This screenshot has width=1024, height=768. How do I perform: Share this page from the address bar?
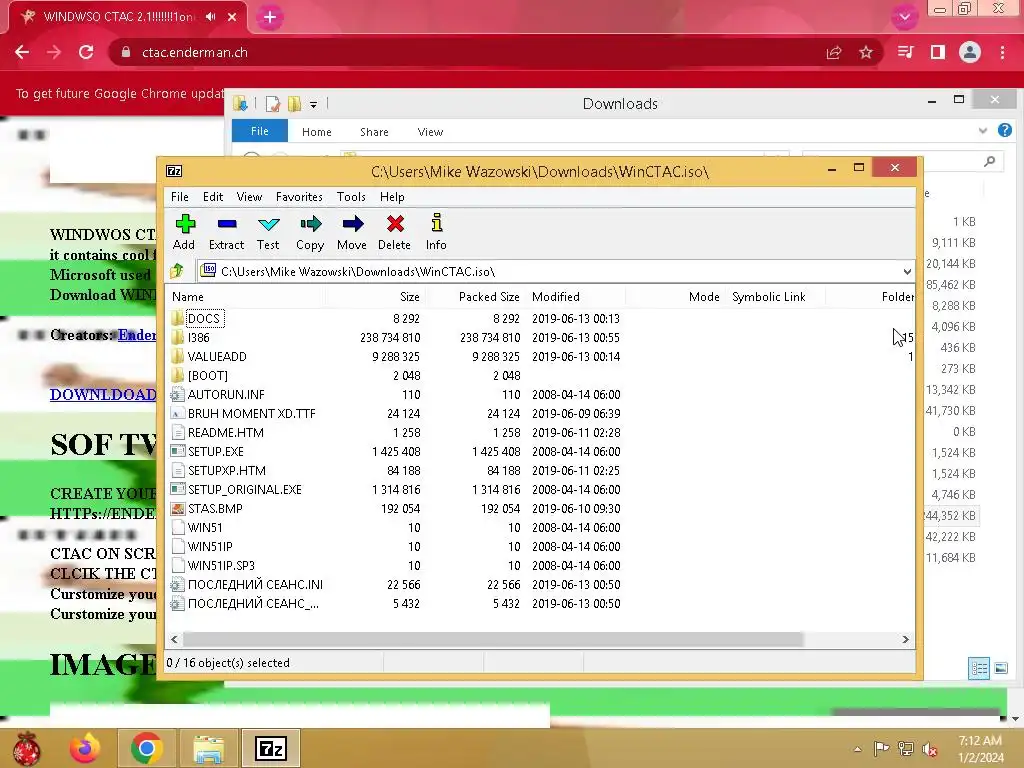(x=834, y=52)
